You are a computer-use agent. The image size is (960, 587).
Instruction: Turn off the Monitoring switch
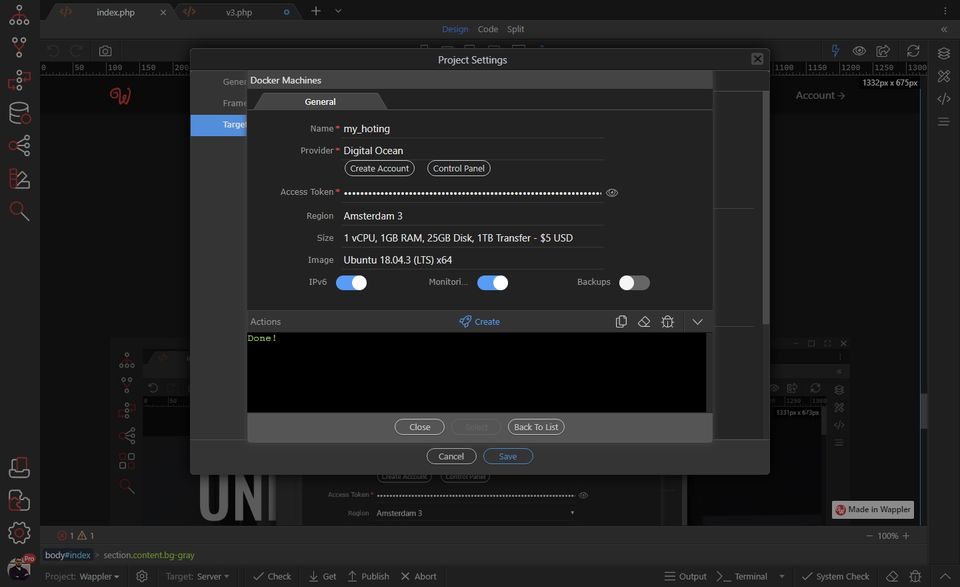[x=492, y=283]
